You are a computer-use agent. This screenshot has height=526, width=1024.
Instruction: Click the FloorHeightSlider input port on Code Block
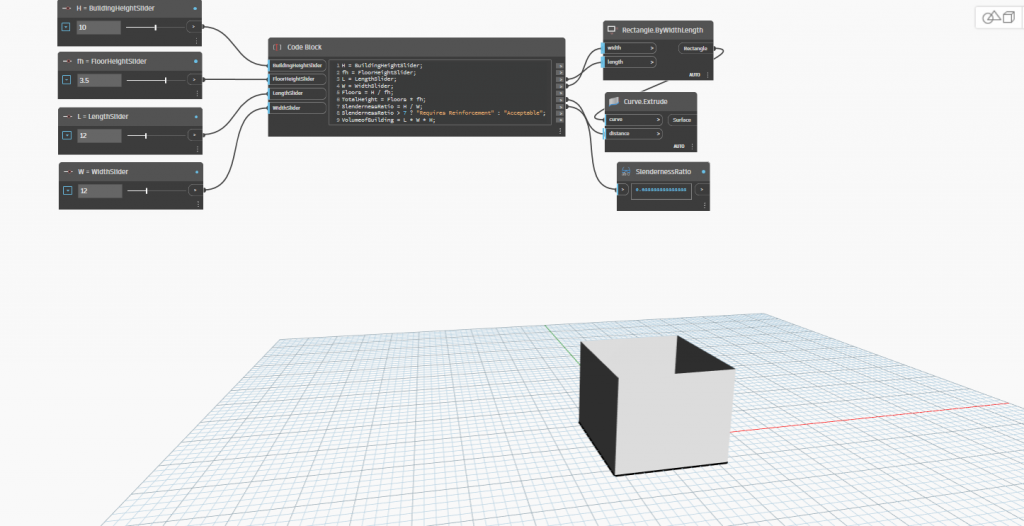(x=297, y=79)
